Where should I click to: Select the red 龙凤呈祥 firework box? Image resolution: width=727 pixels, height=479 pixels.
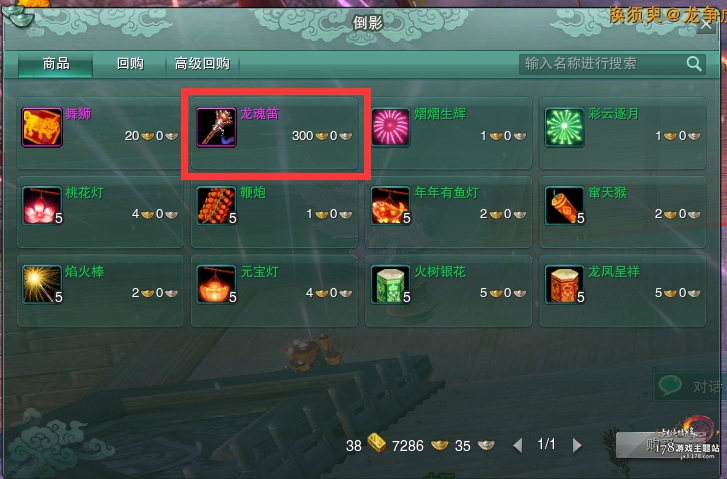(564, 285)
